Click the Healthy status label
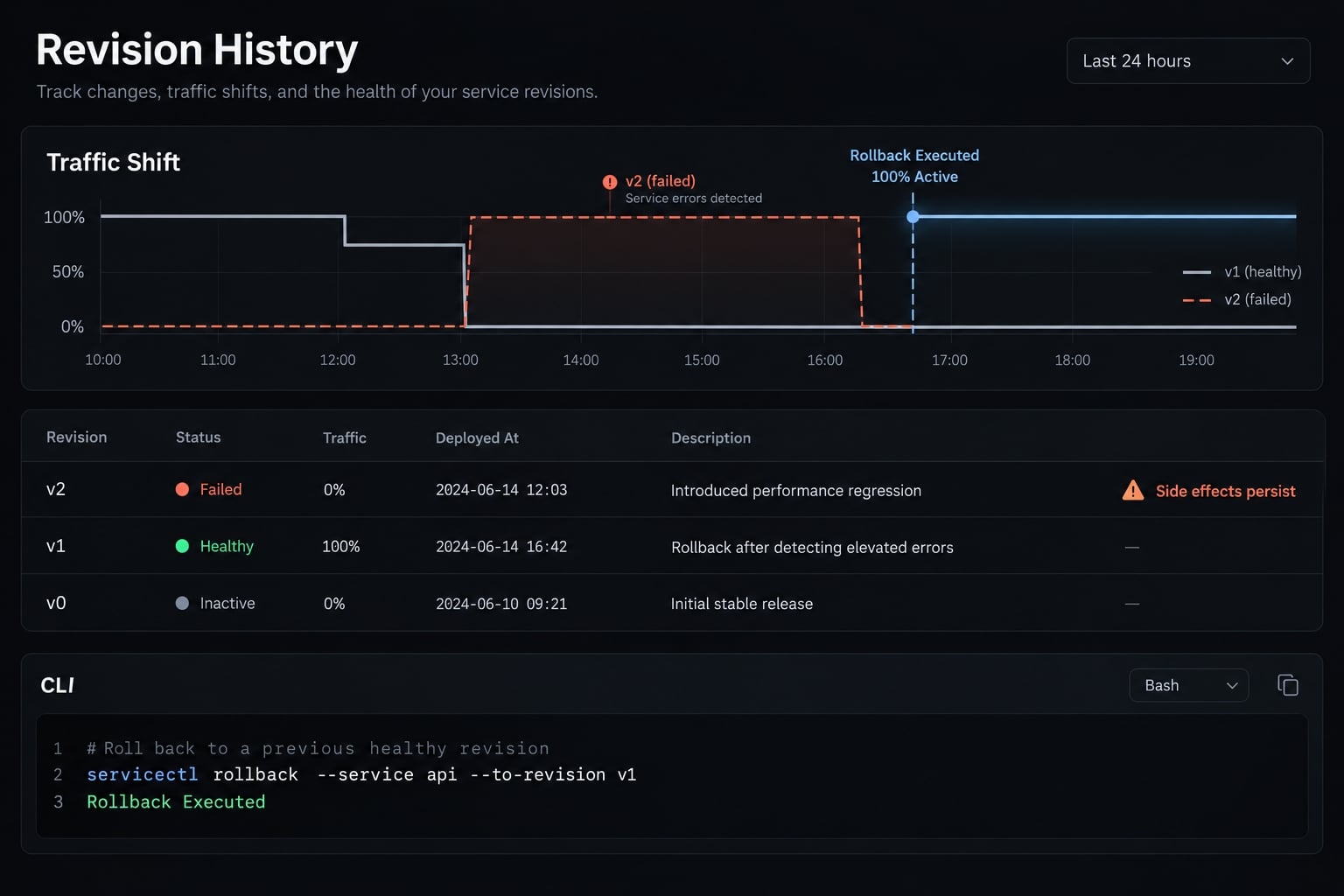The image size is (1344, 896). (x=227, y=546)
